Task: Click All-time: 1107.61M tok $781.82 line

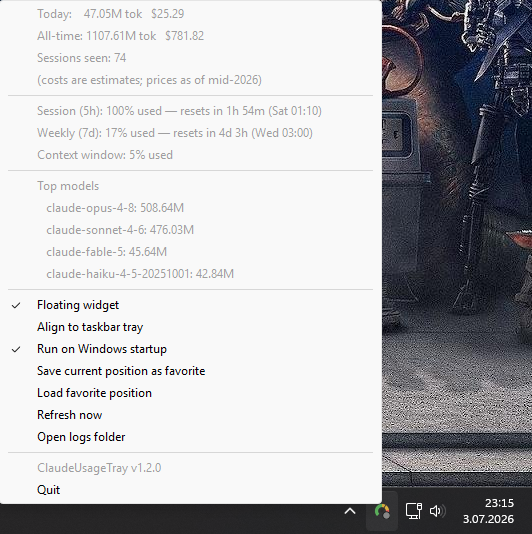Action: 191,36
